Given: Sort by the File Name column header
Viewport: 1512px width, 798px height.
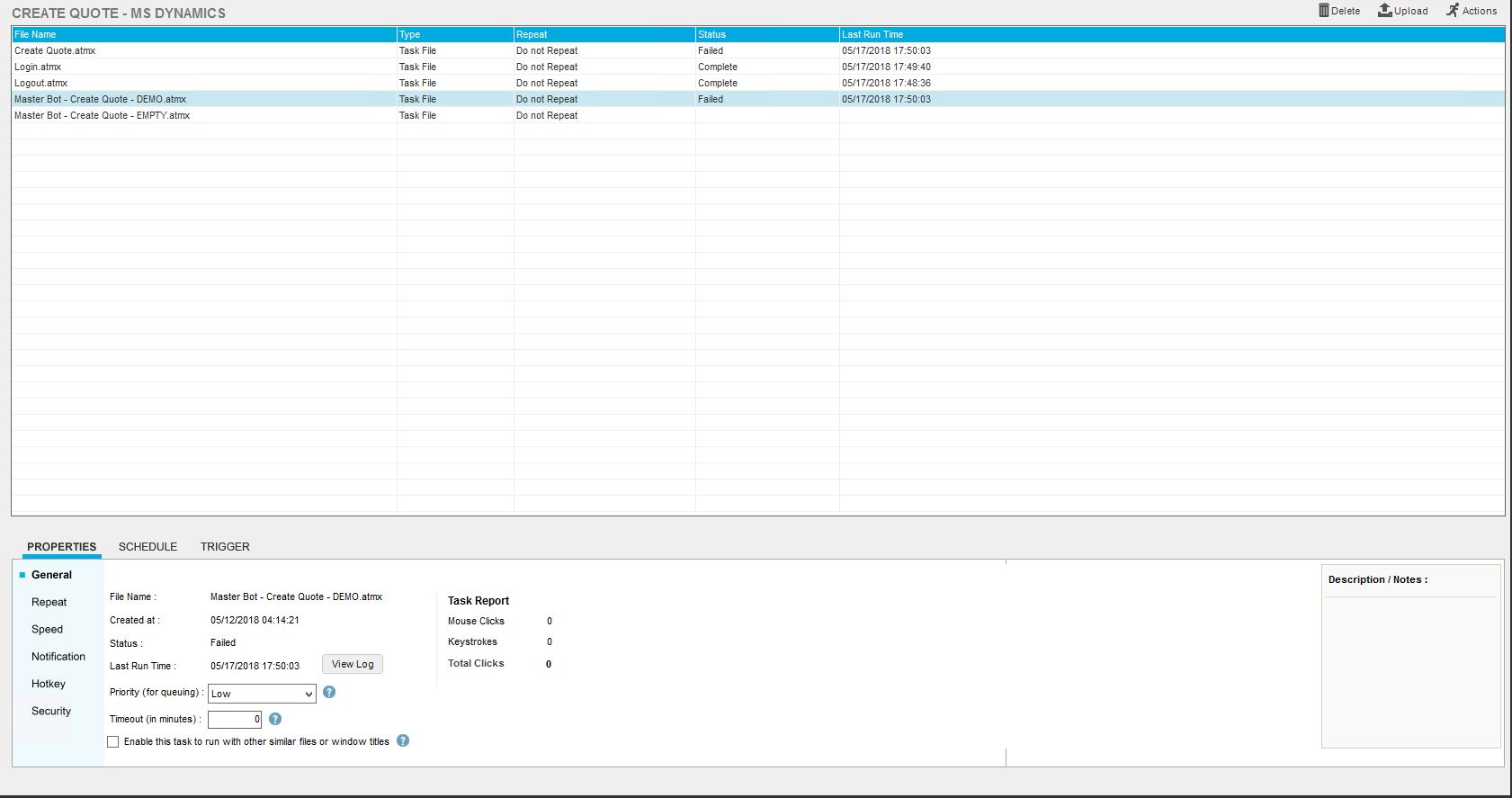Looking at the screenshot, I should click(204, 34).
